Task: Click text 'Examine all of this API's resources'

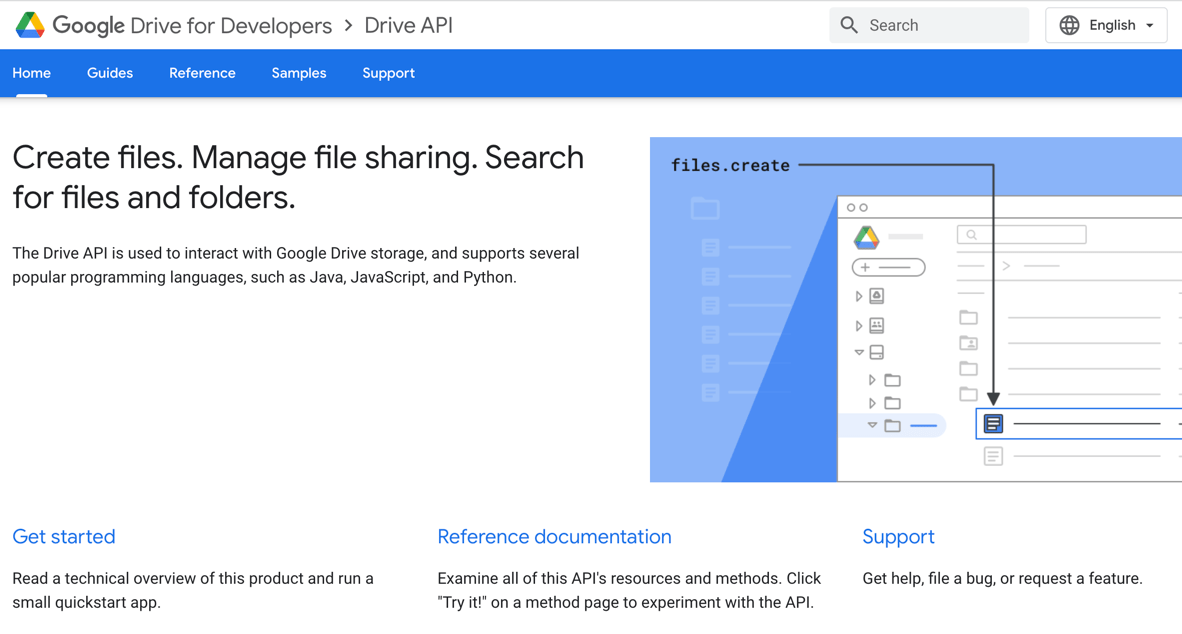Action: pyautogui.click(x=629, y=590)
